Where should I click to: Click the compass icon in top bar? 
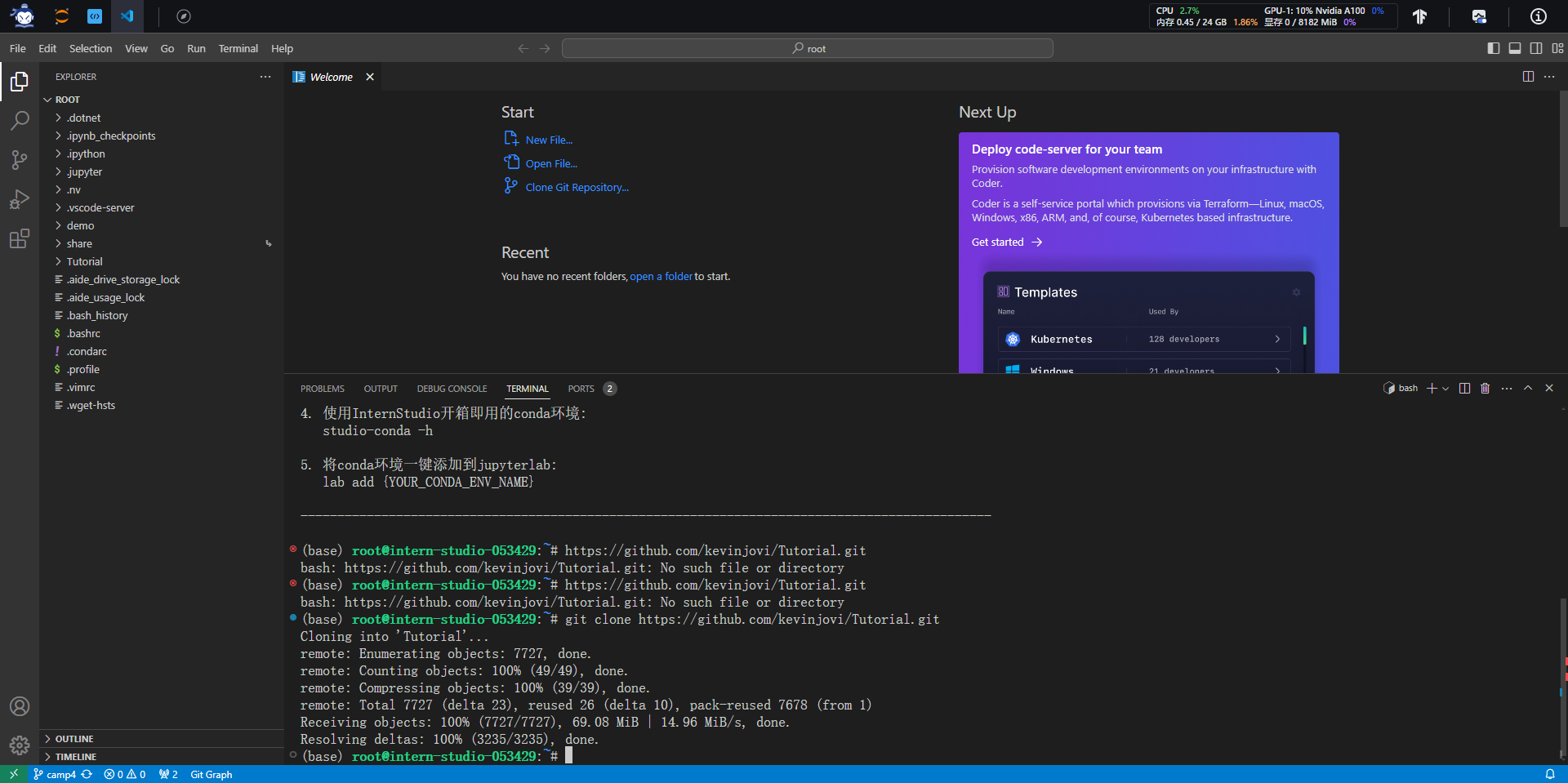184,16
